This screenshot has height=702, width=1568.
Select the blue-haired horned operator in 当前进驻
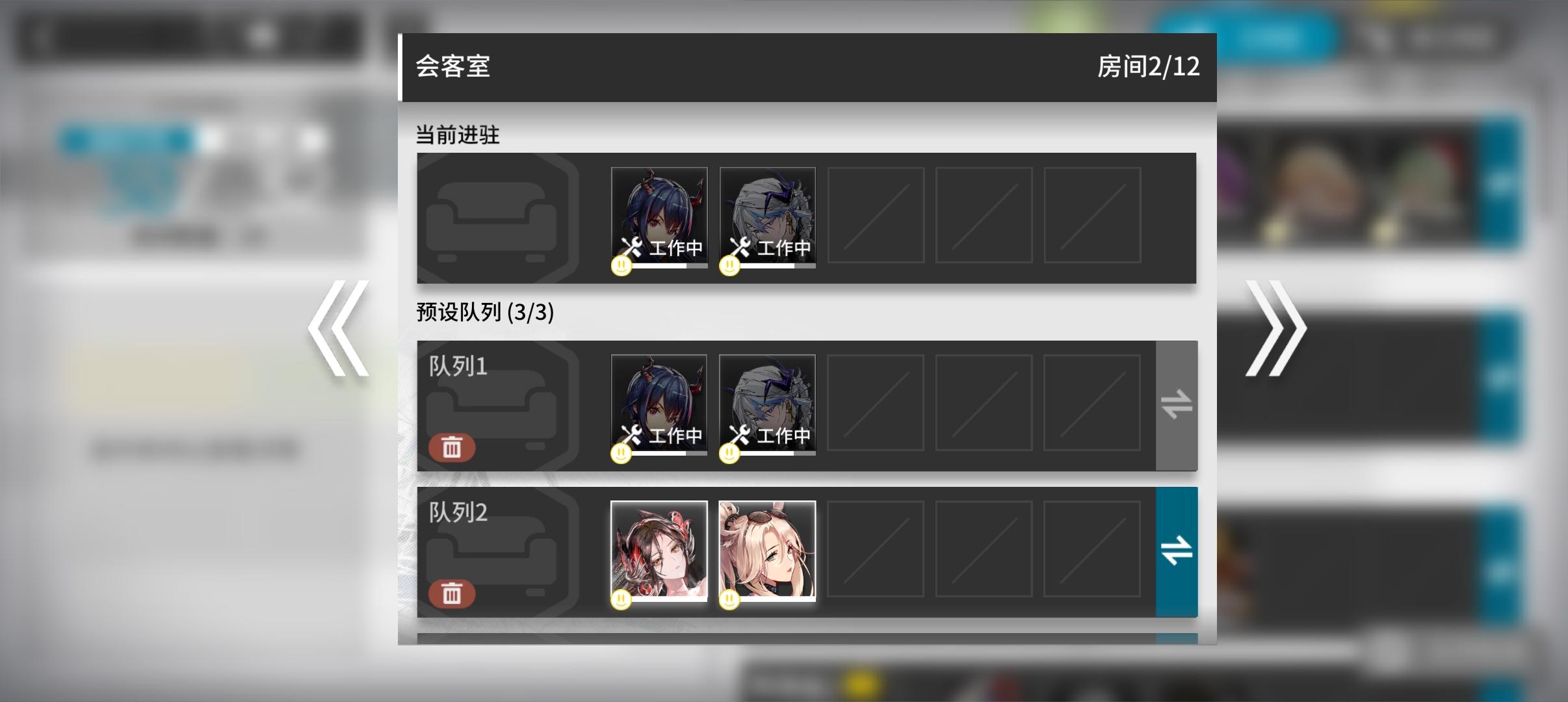659,217
